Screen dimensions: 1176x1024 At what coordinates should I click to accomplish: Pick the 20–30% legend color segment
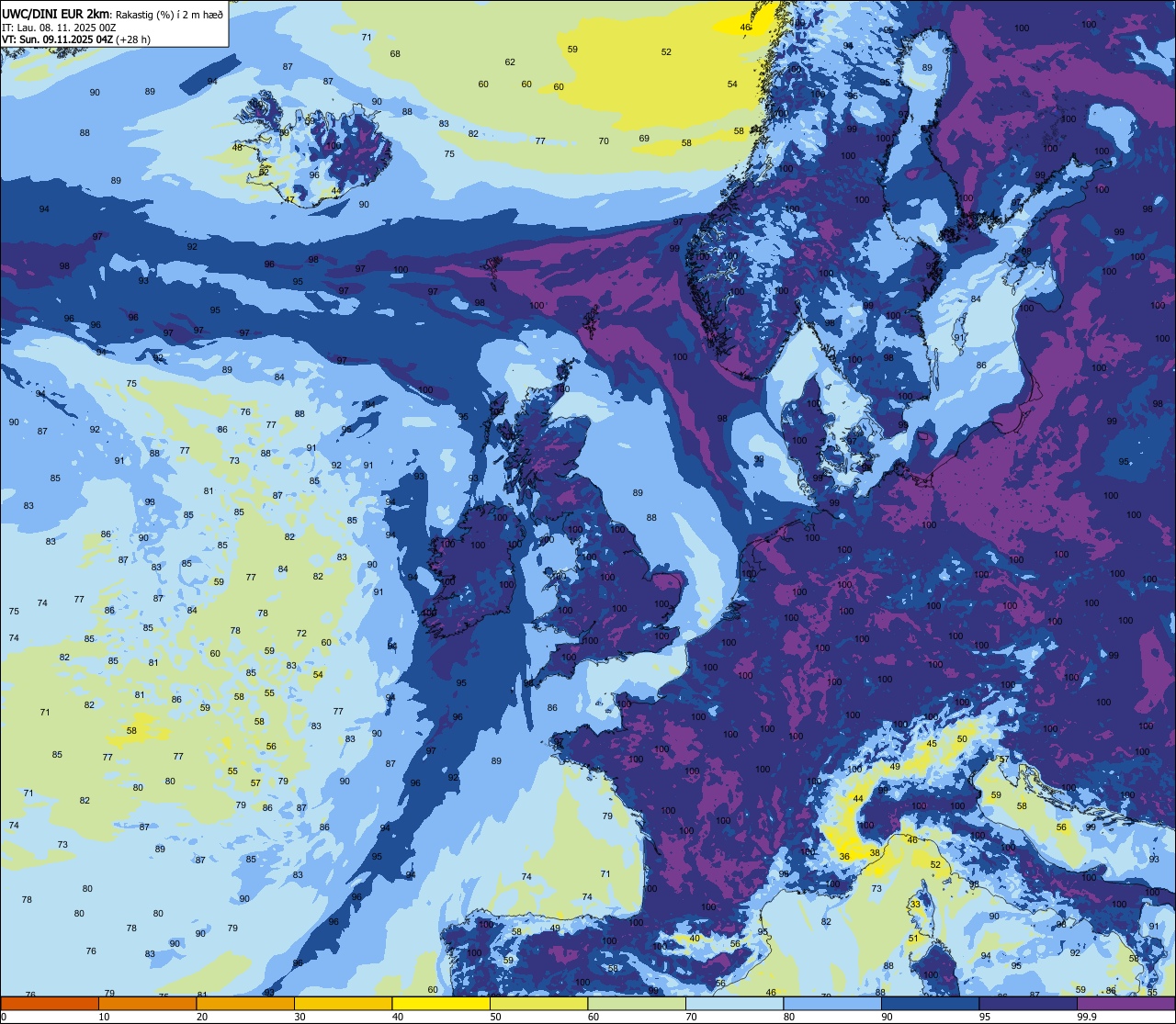pos(245,1004)
